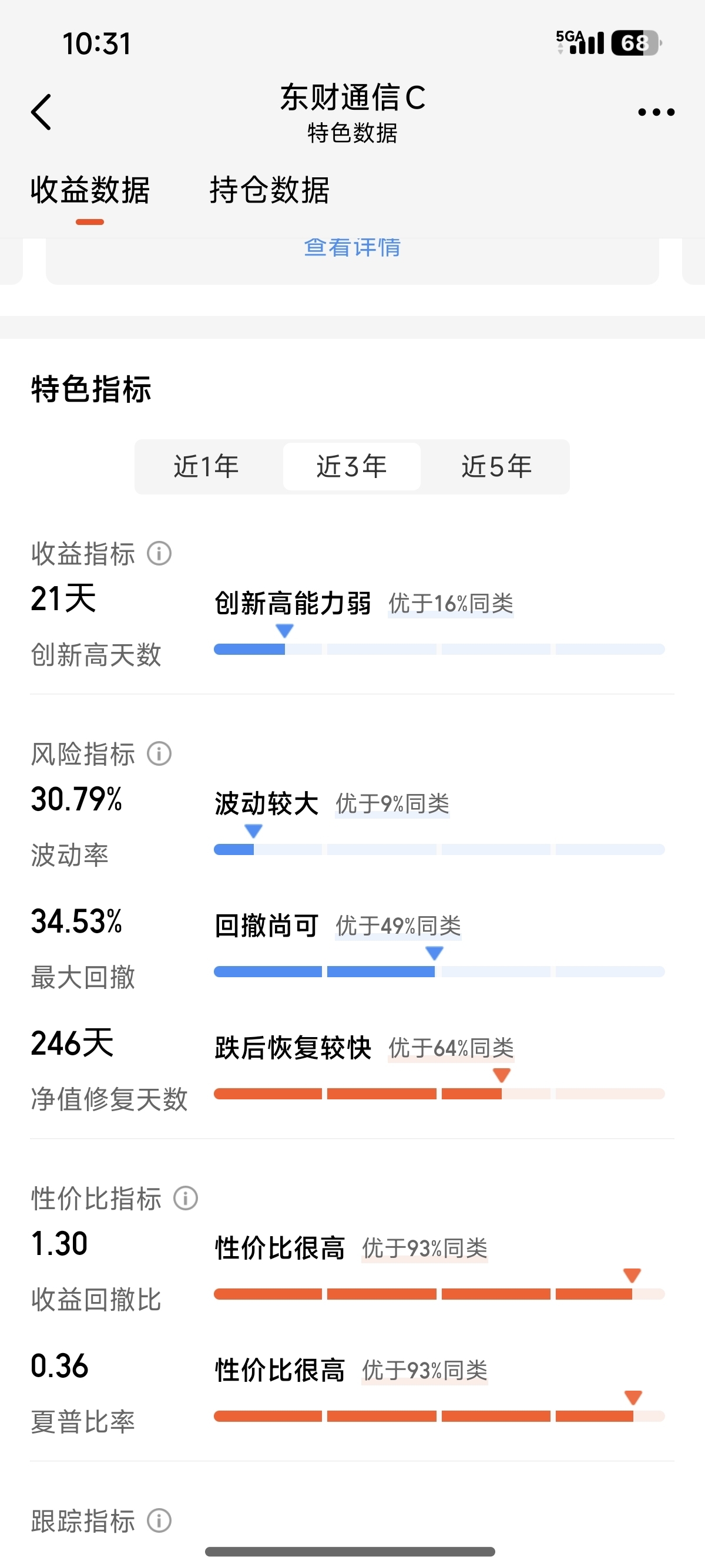The height and width of the screenshot is (1568, 705).
Task: Tap the back arrow icon
Action: click(x=41, y=112)
